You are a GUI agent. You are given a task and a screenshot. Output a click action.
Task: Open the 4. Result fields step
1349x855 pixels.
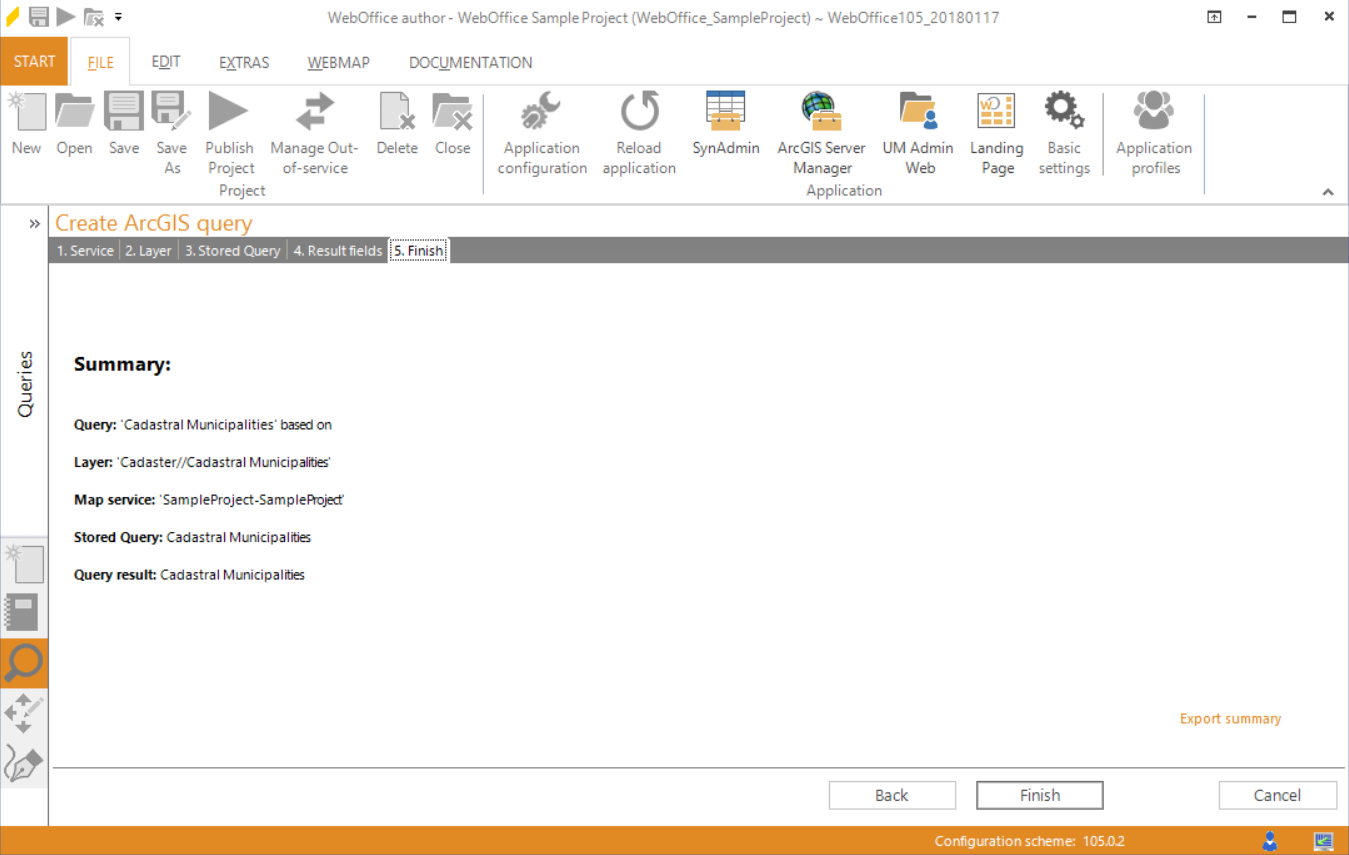[x=337, y=250]
